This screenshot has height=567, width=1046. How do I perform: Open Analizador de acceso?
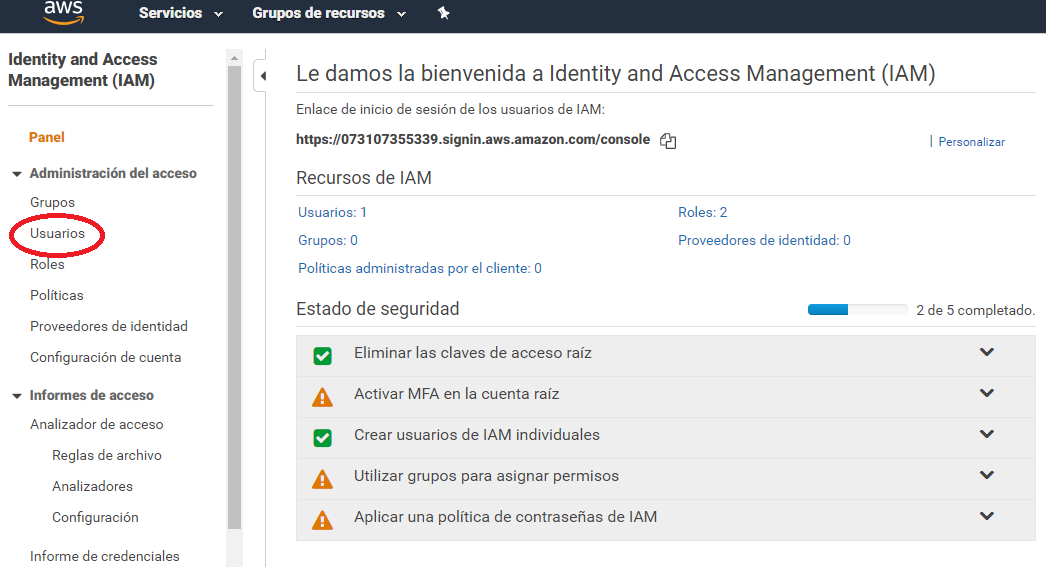click(96, 424)
